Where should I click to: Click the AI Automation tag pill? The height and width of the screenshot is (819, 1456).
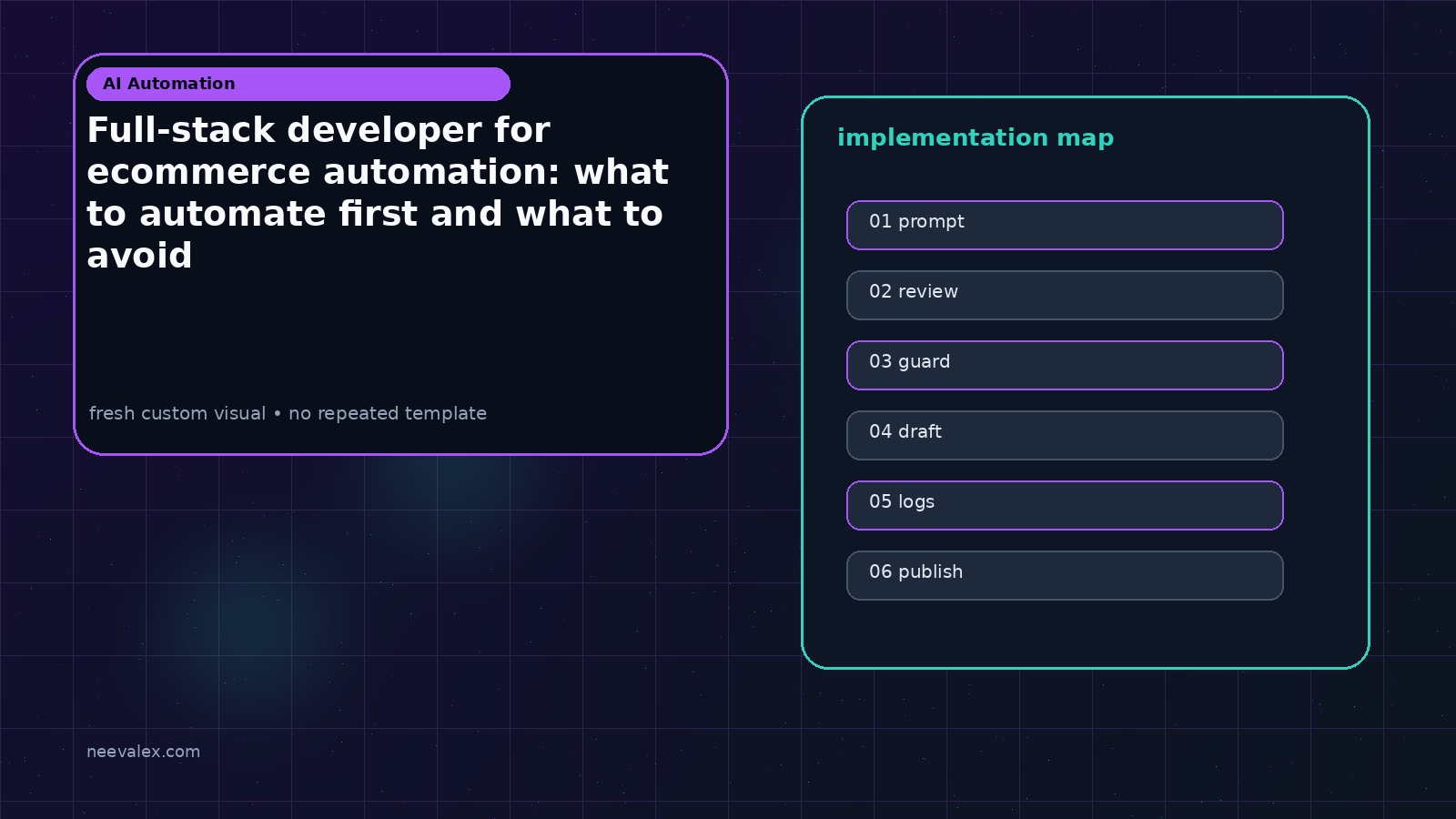(298, 84)
